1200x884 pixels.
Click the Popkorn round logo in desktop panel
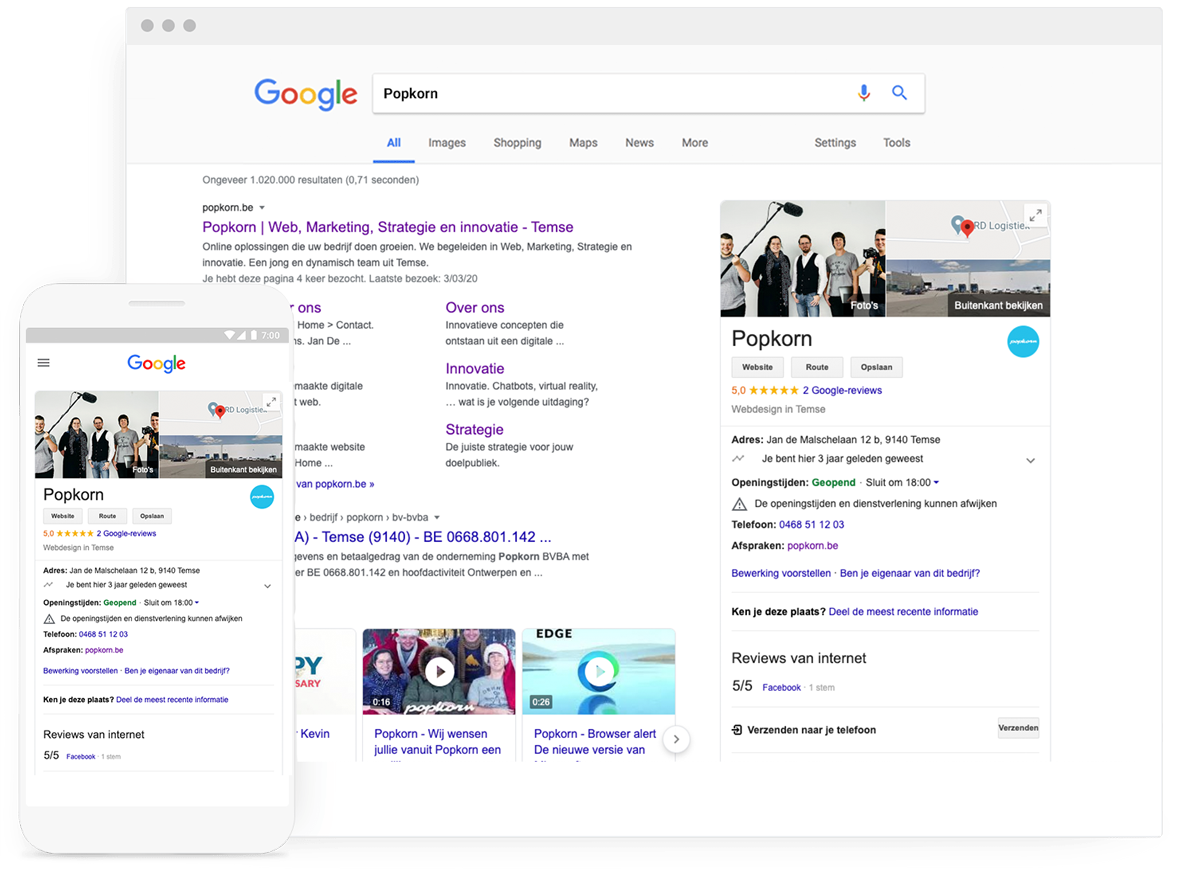coord(1022,341)
